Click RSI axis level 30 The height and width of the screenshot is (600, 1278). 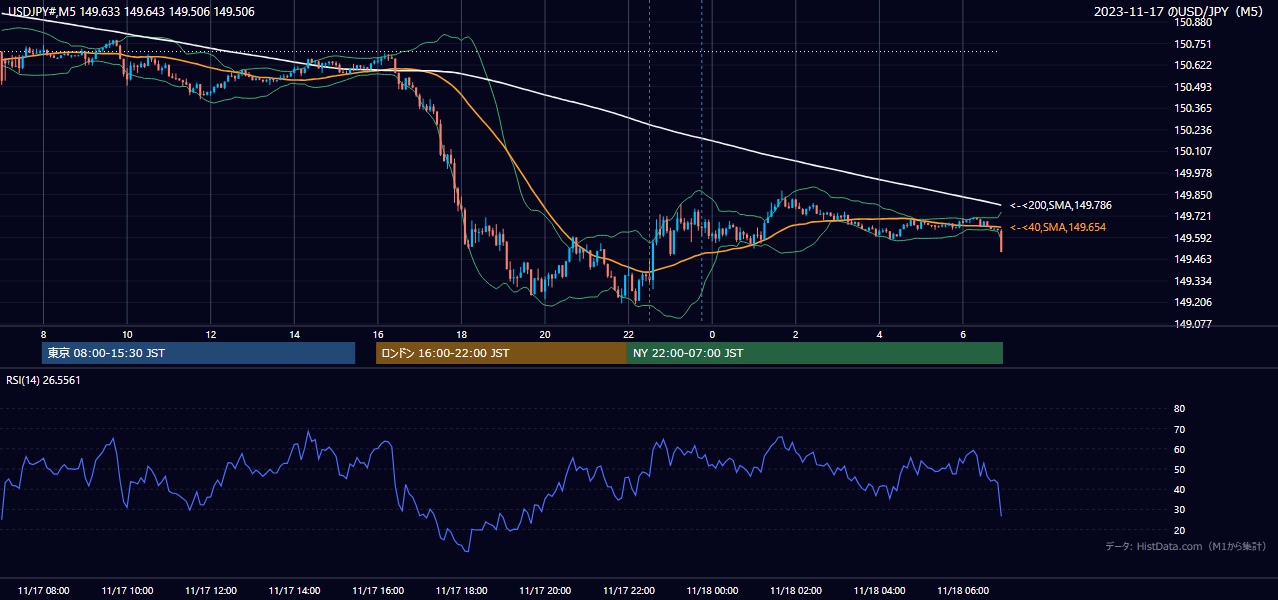pos(1179,510)
